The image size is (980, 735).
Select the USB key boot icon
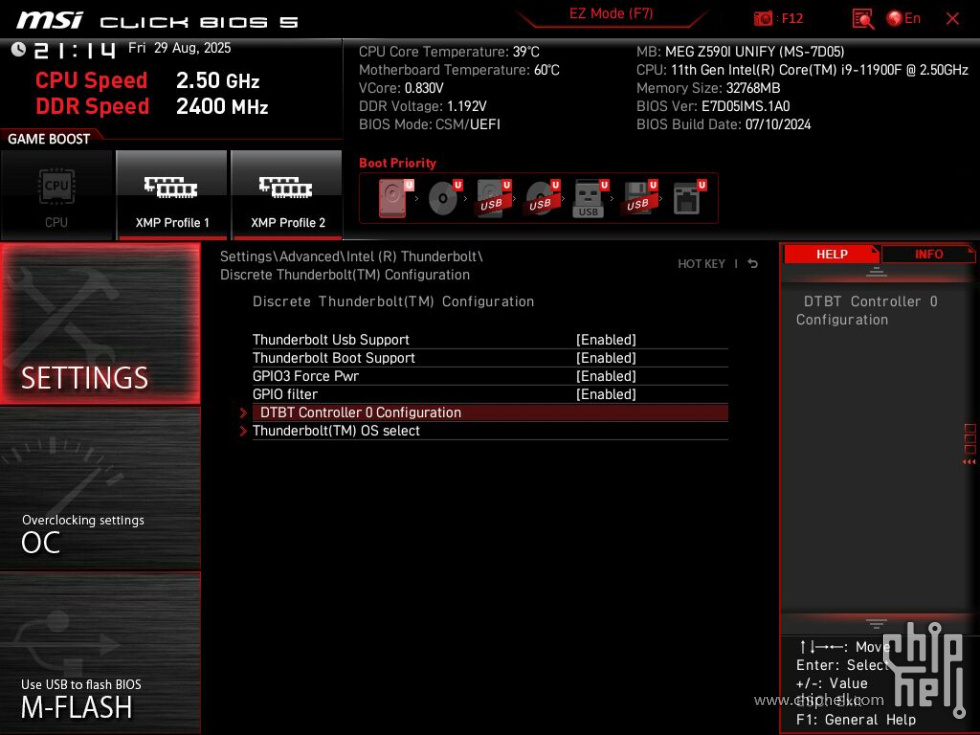click(x=590, y=198)
